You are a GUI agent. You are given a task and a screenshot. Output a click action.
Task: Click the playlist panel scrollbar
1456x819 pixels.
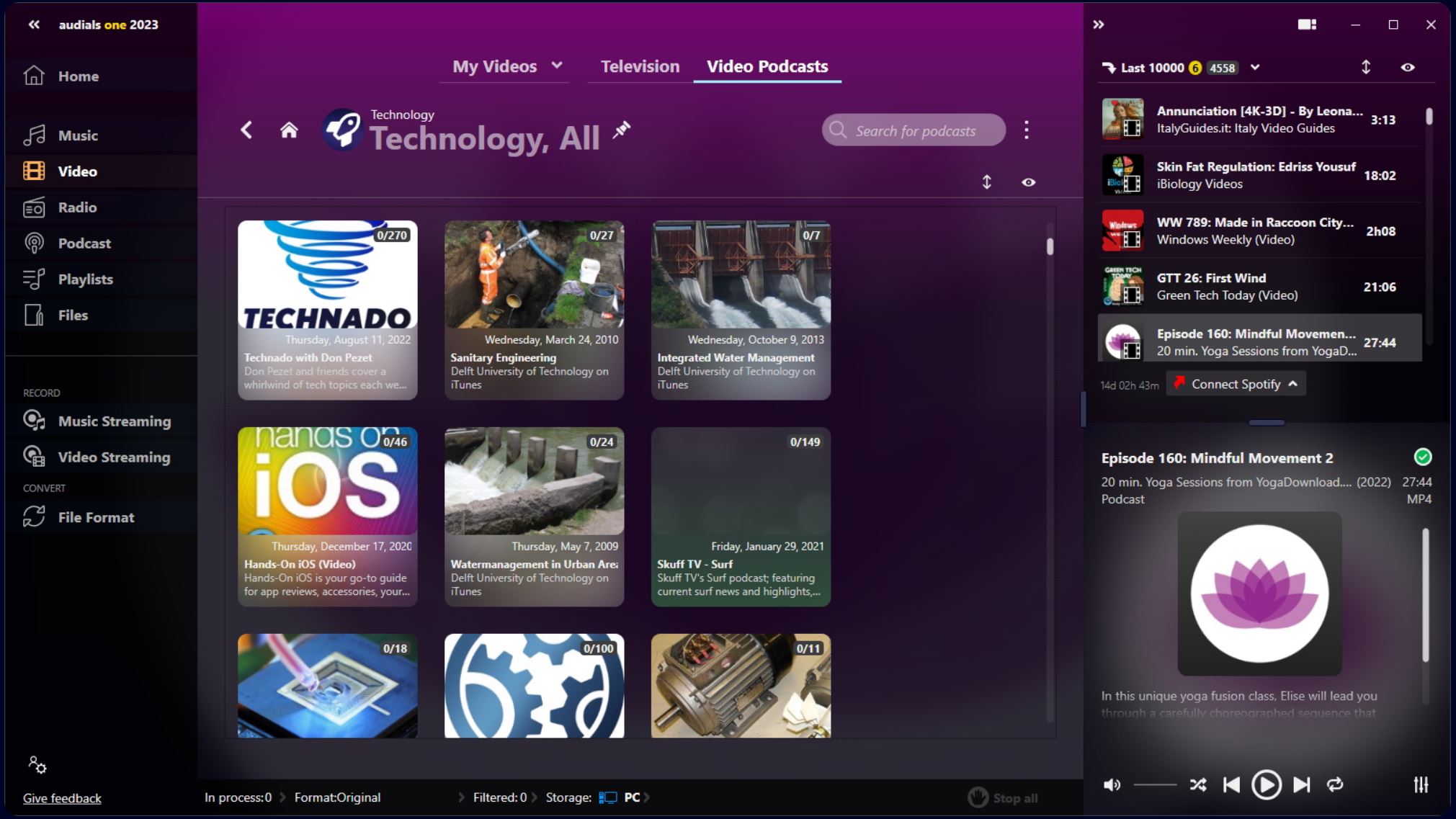1429,117
